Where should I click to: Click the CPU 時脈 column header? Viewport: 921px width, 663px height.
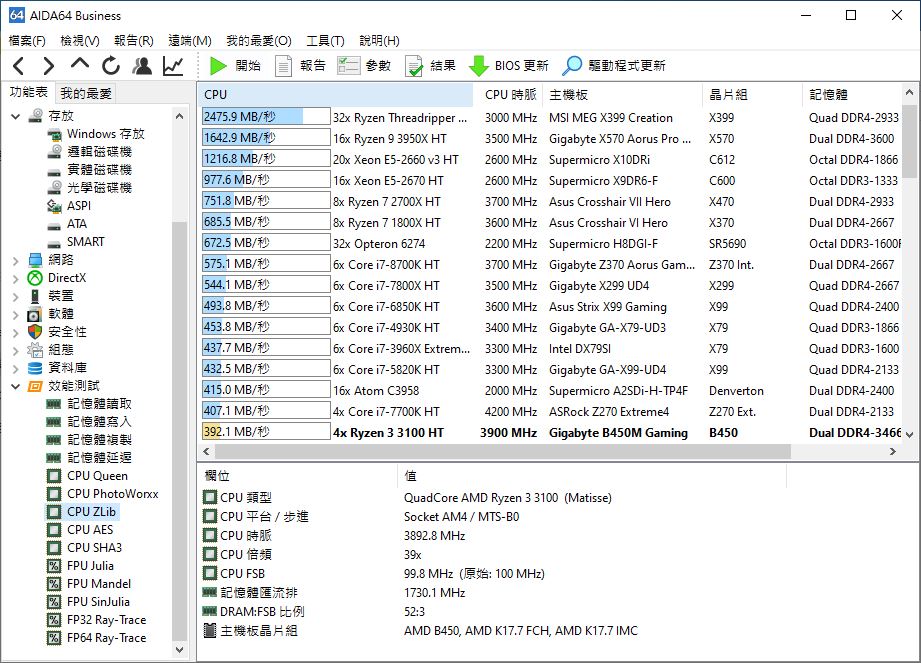pos(510,95)
